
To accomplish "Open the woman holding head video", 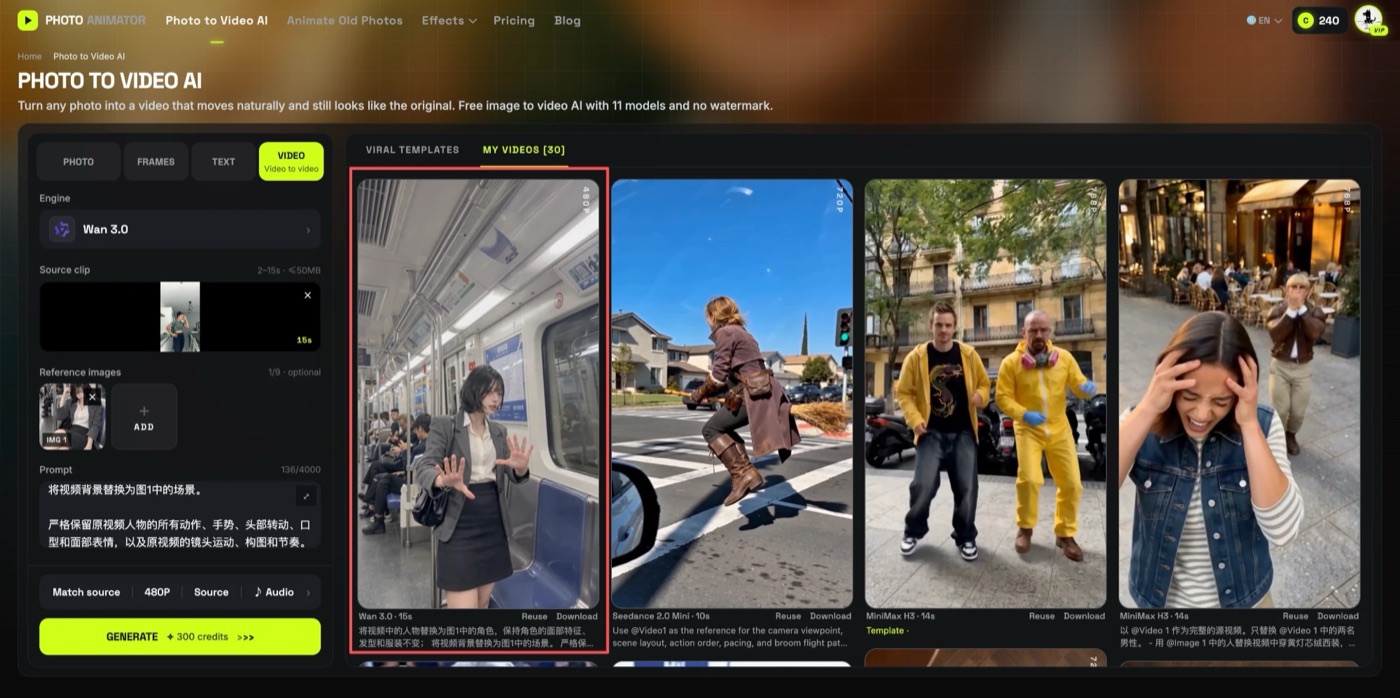I will point(1239,393).
